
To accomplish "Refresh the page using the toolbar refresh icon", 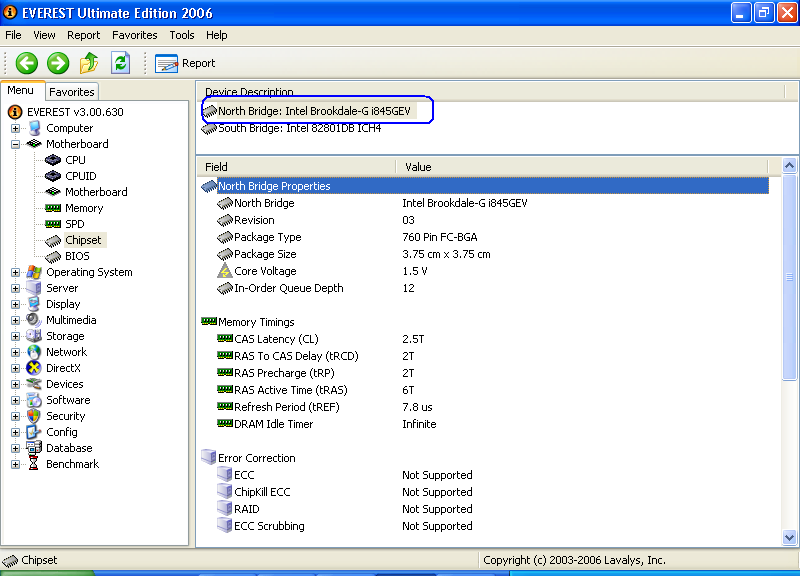I will click(x=120, y=63).
